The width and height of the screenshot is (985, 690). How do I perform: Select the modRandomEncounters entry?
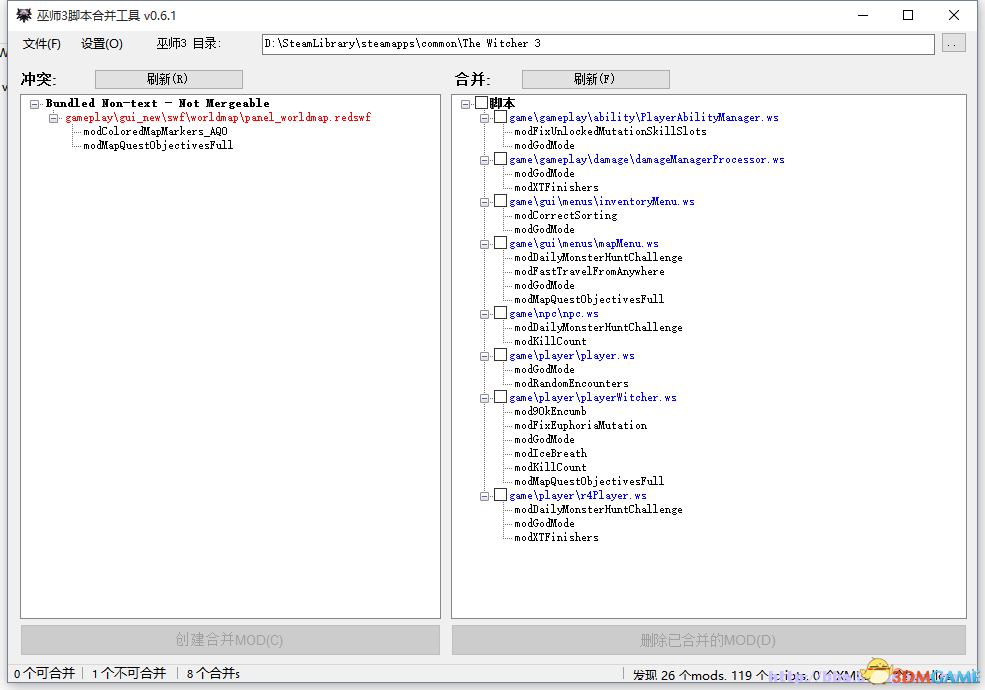tap(572, 383)
